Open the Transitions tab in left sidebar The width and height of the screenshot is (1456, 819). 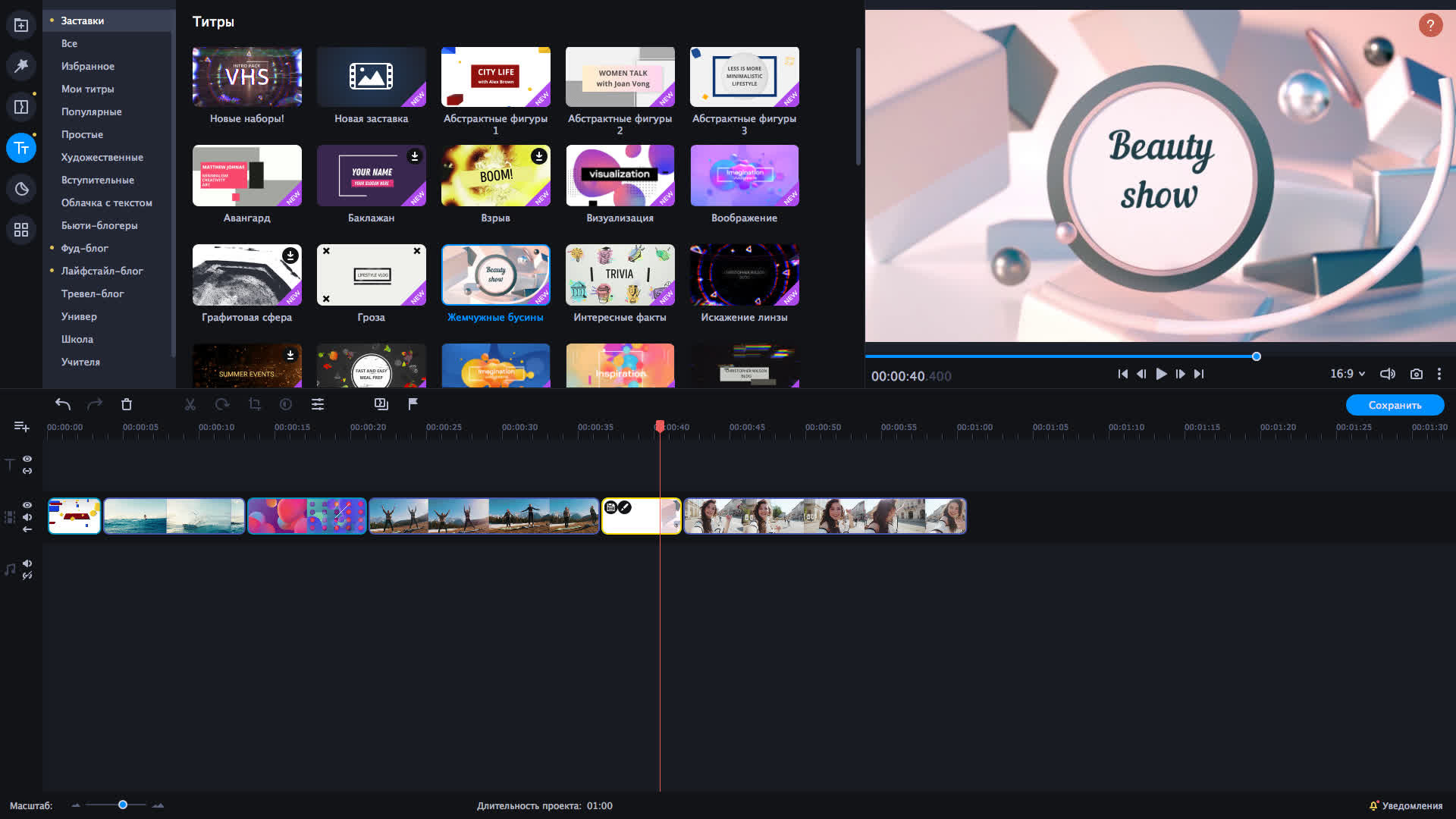(21, 107)
